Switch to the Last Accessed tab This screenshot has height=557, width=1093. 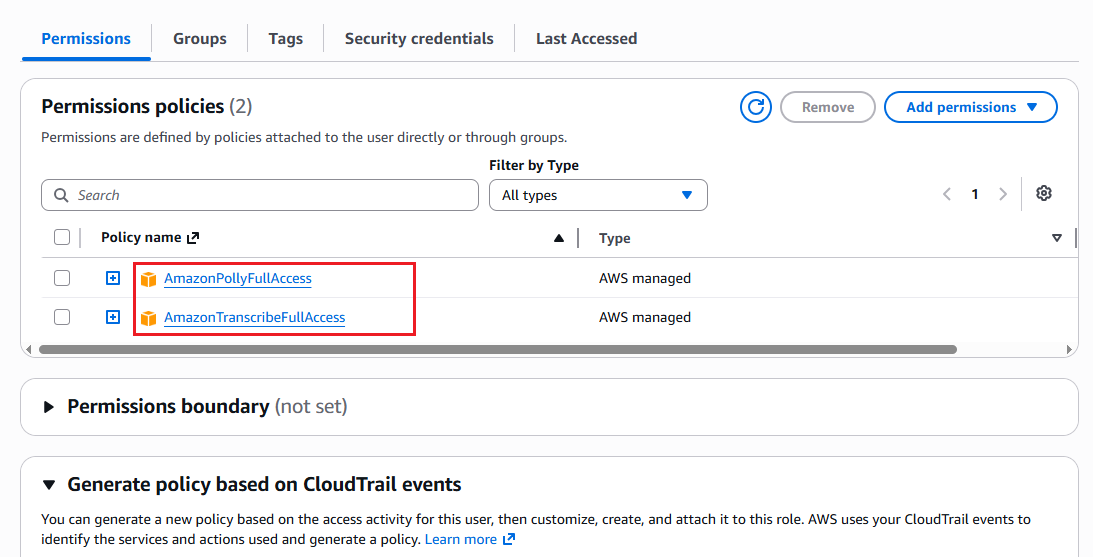click(586, 39)
